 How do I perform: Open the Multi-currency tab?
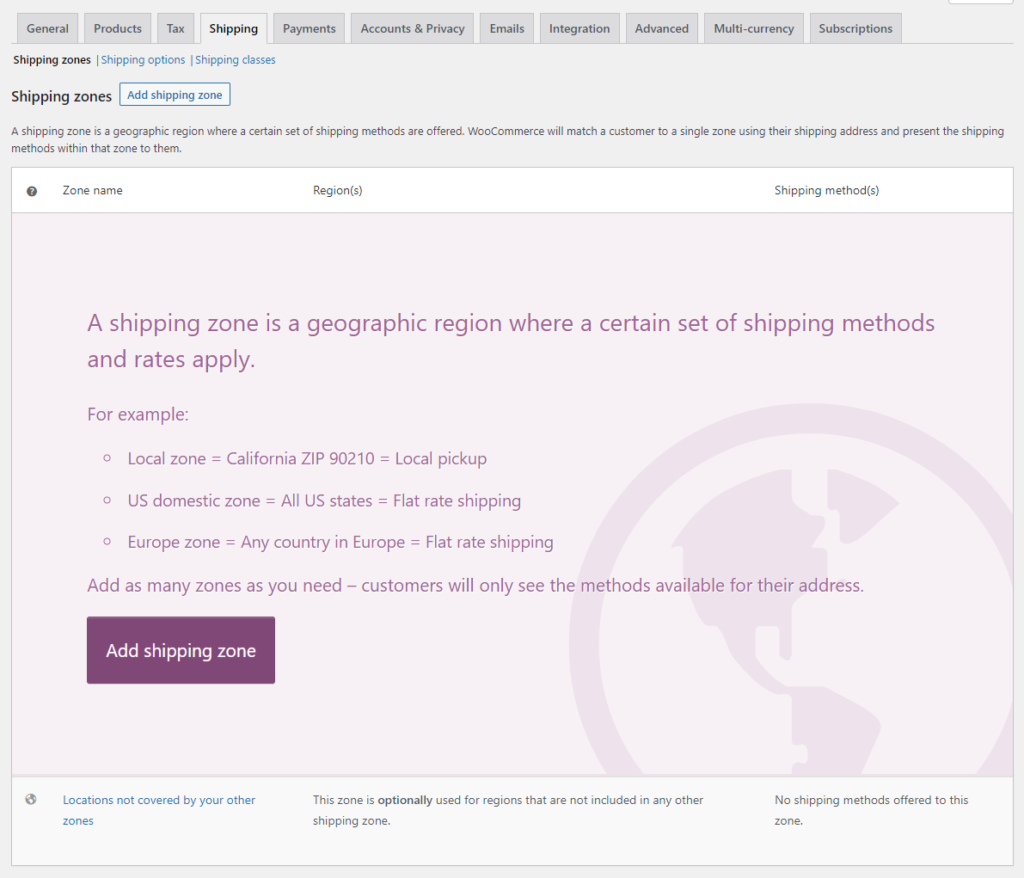point(754,29)
